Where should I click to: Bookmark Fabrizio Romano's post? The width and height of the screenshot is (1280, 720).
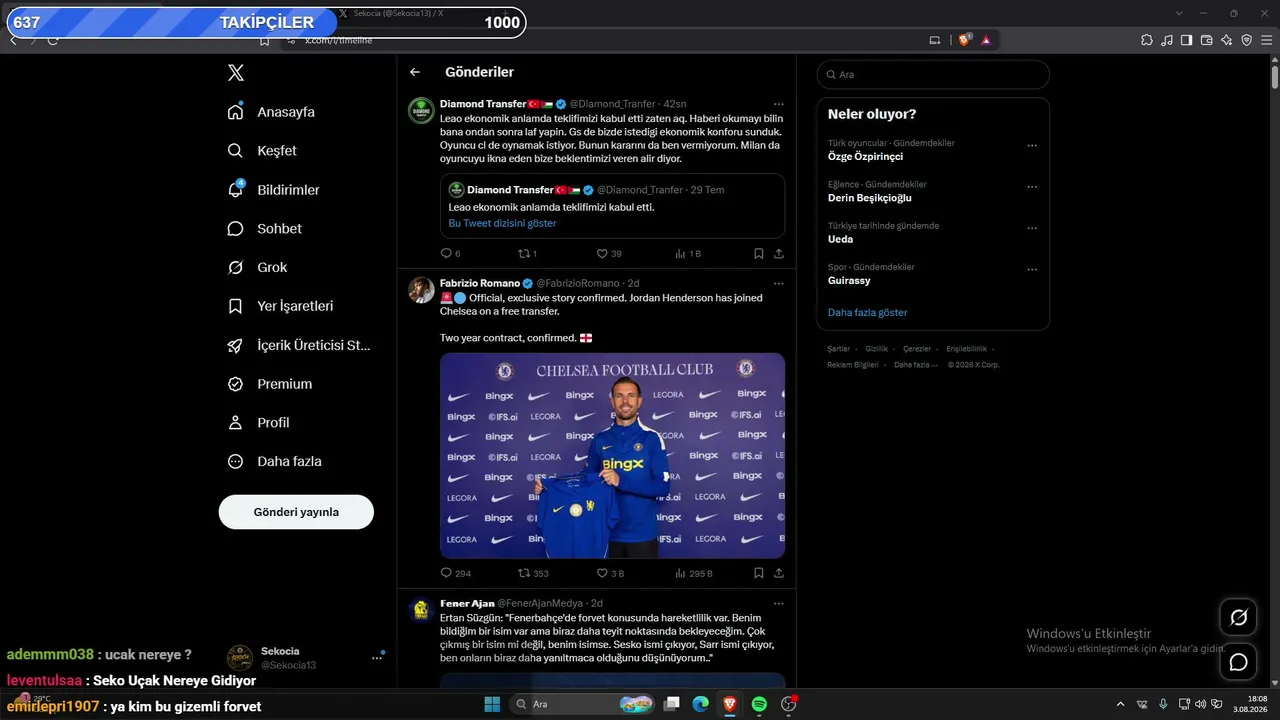point(759,574)
